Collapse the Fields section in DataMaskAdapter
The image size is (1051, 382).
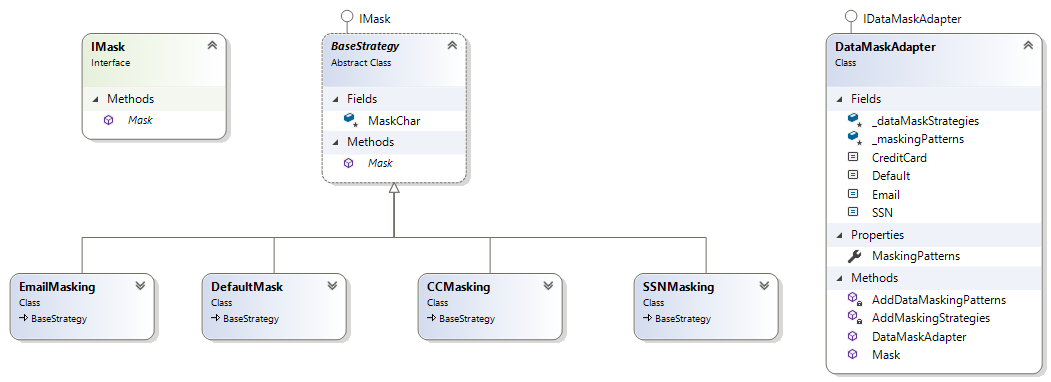pyautogui.click(x=839, y=99)
